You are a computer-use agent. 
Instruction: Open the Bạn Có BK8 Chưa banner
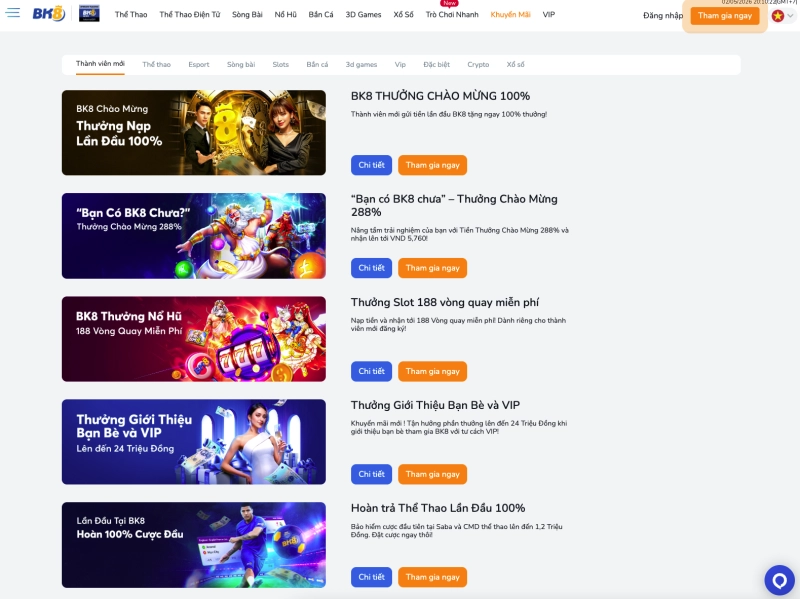(x=194, y=236)
